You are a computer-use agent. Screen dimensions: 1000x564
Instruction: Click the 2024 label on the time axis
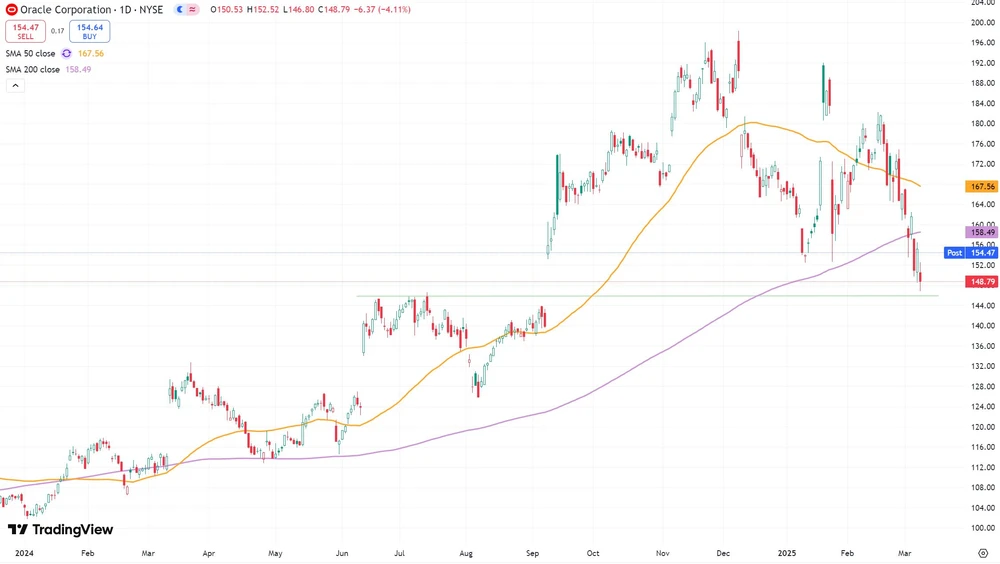tap(24, 553)
